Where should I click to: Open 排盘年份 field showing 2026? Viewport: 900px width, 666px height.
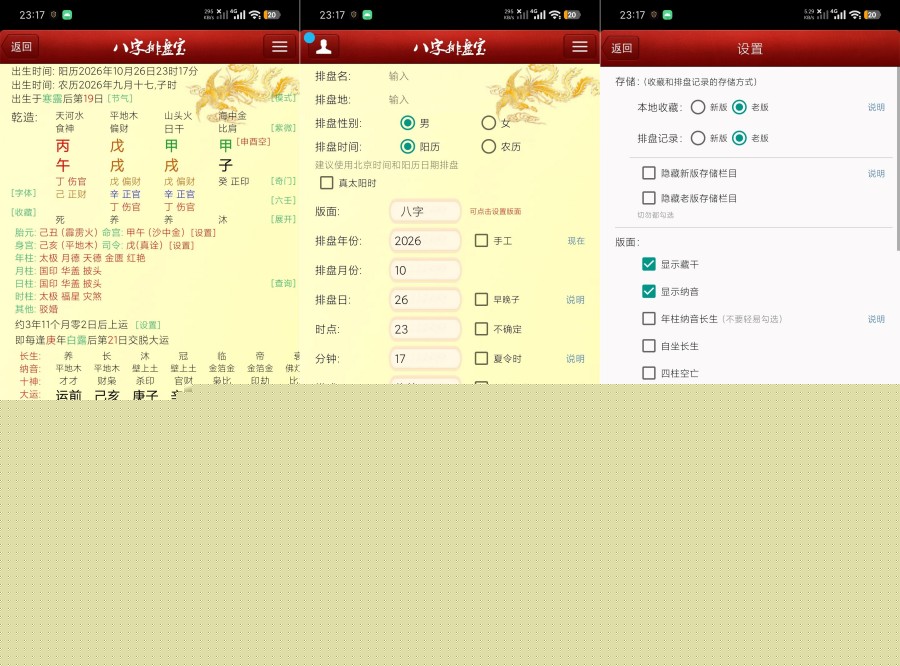coord(425,241)
